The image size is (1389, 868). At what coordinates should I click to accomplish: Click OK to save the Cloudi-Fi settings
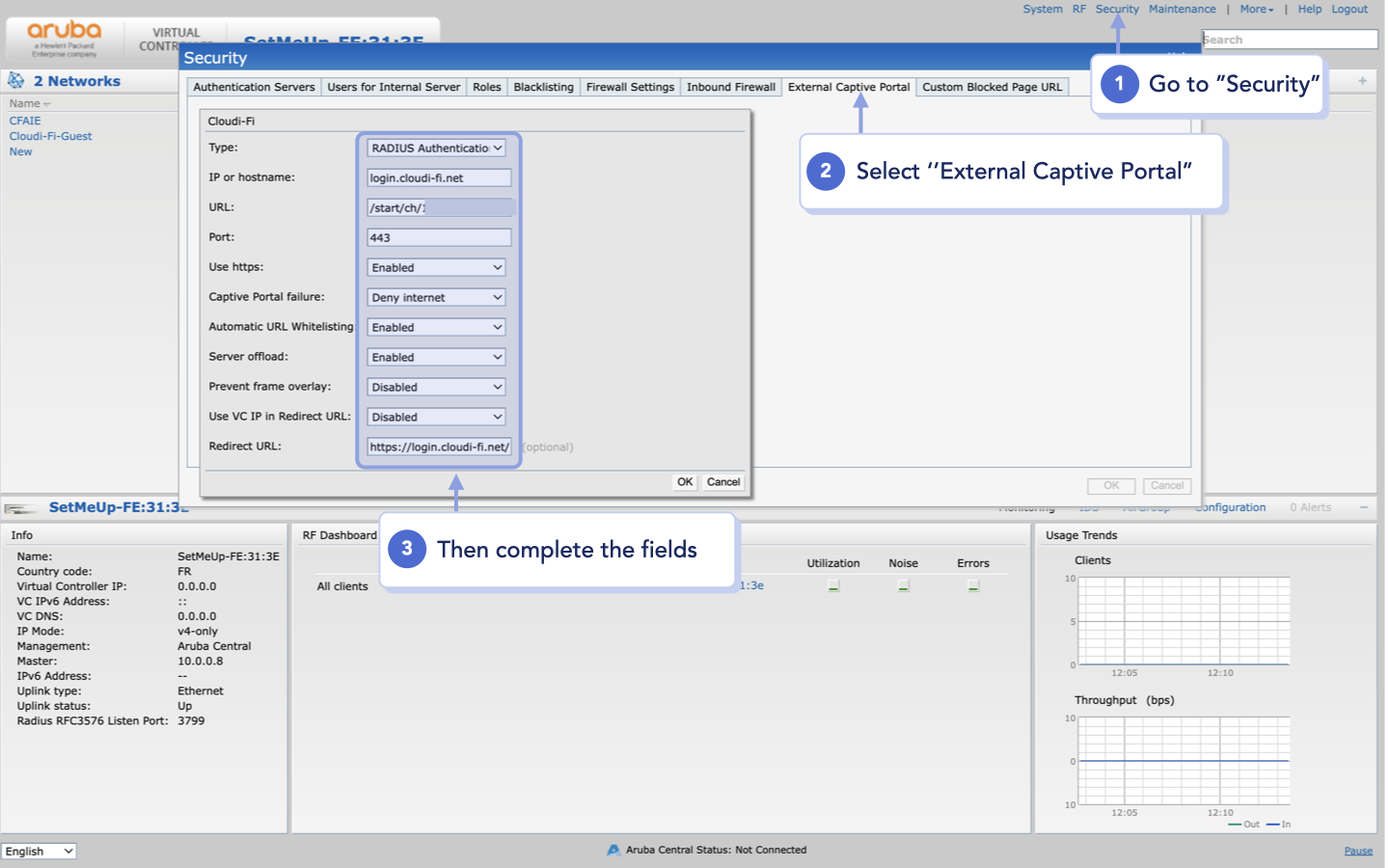pyautogui.click(x=684, y=481)
